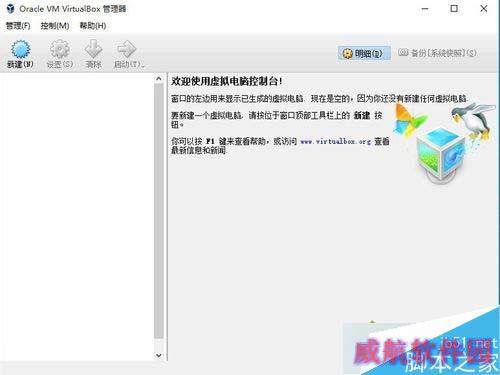Close the VirtualBox manager window
Screen dimensions: 500x375
(x=484, y=9)
